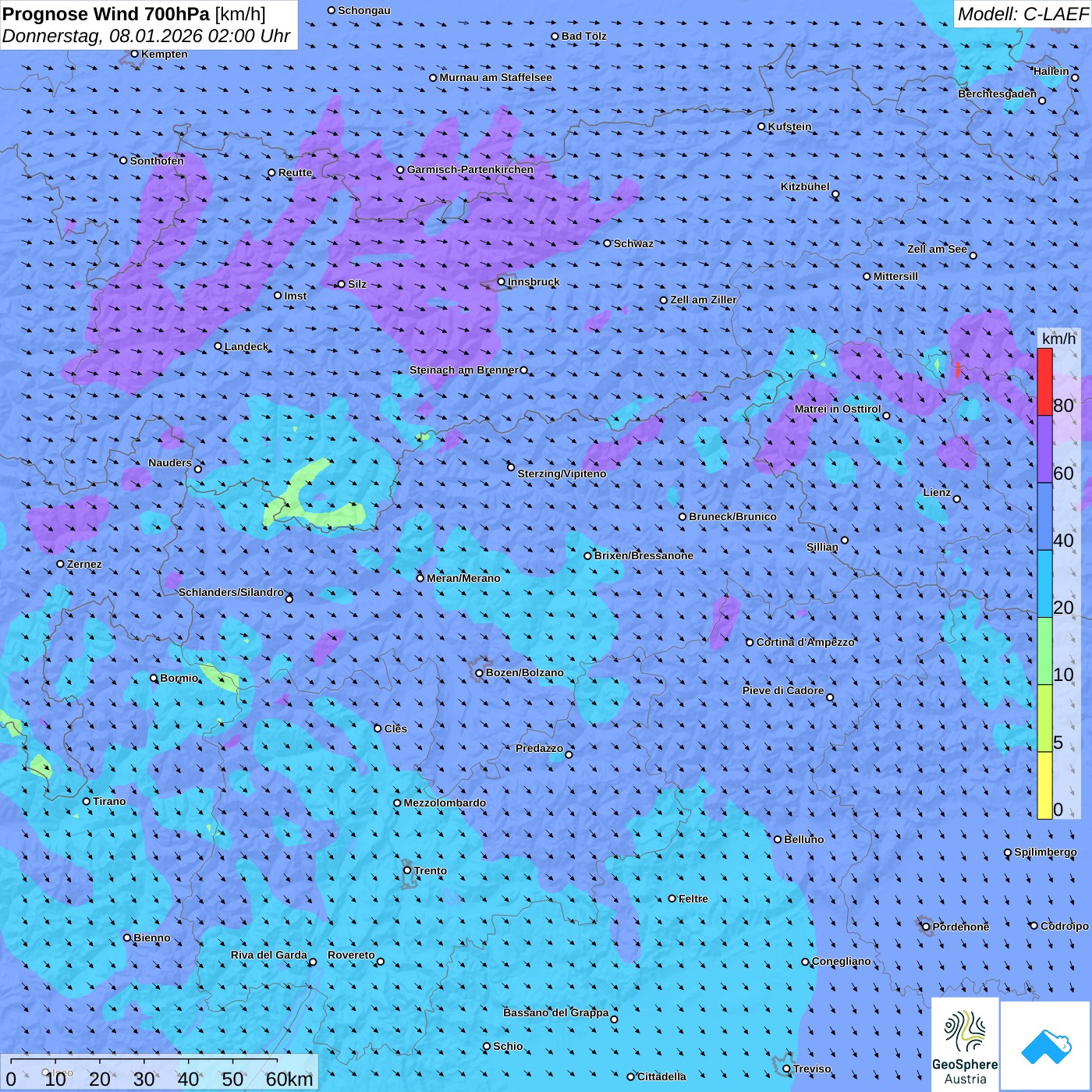Click the Bozen/Bolzano city marker
1092x1092 pixels.
(479, 673)
